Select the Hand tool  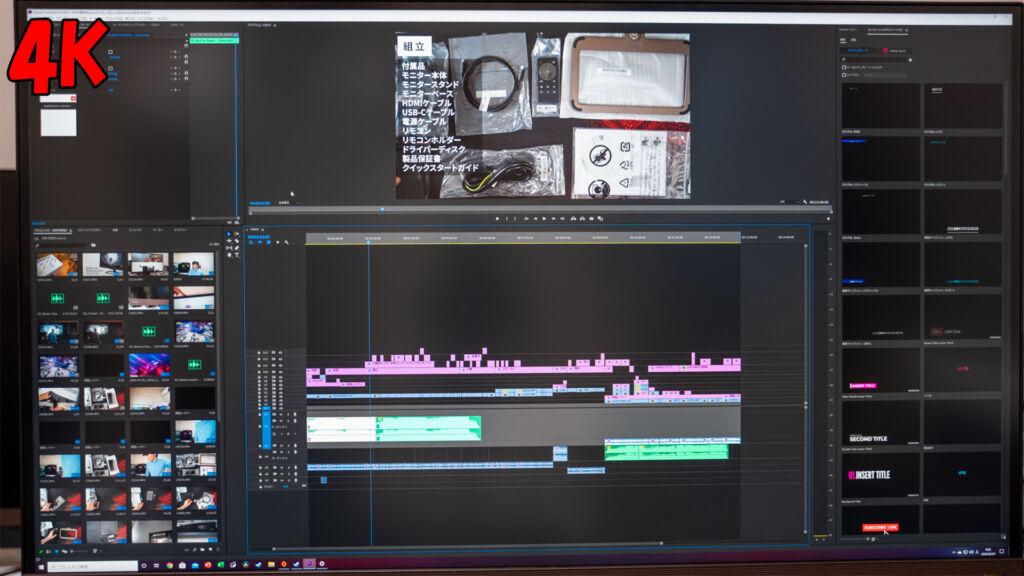[x=229, y=255]
